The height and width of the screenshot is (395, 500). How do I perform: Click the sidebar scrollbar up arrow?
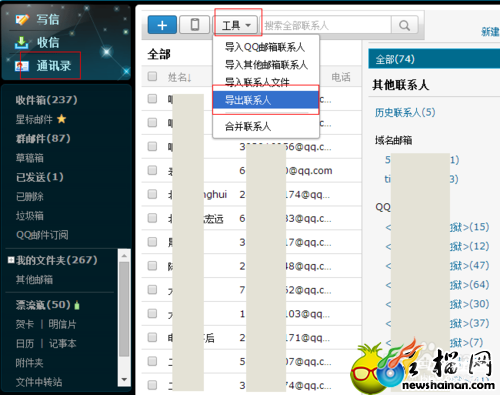(x=124, y=256)
